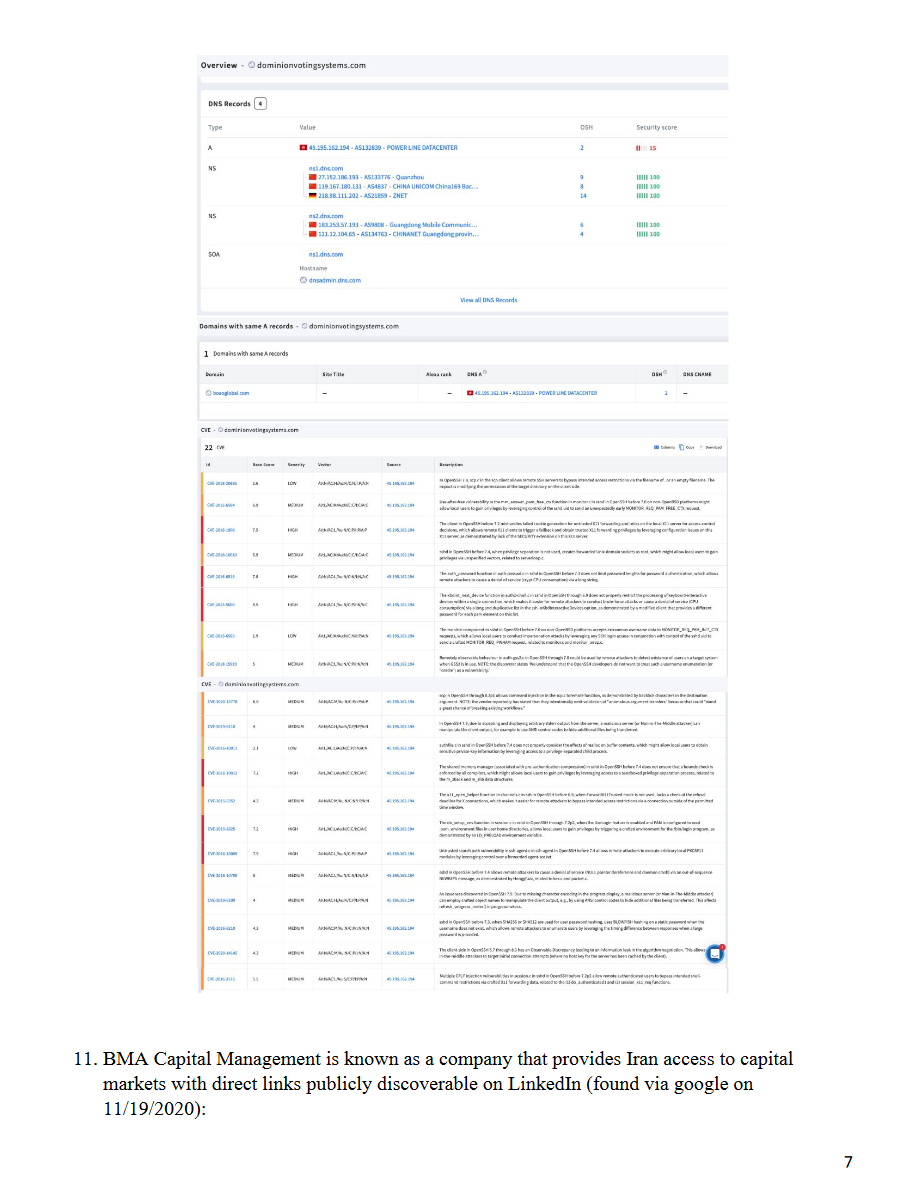This screenshot has height=1179, width=914.
Task: Click the DNS A link in the boaoglobal.com row
Action: 536,393
